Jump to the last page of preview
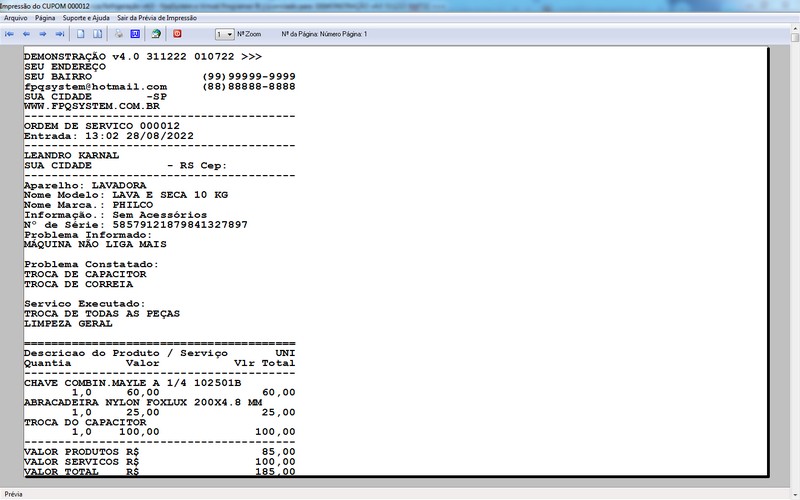Viewport: 800px width, 500px height. point(60,34)
